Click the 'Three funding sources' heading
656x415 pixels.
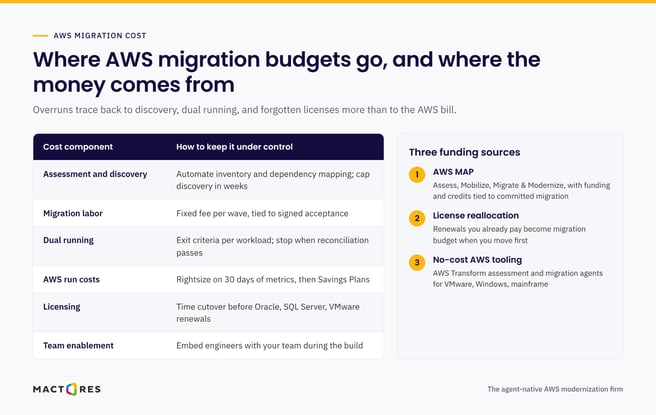(x=464, y=152)
